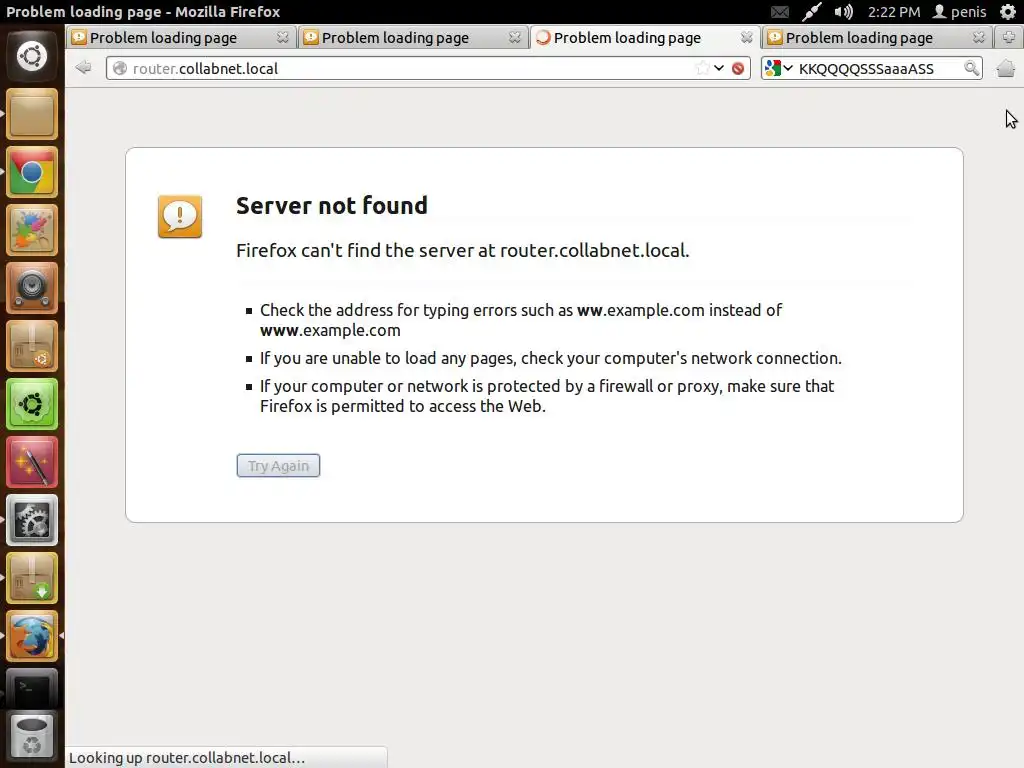Open the green Ubuntu logo launcher

[x=31, y=404]
